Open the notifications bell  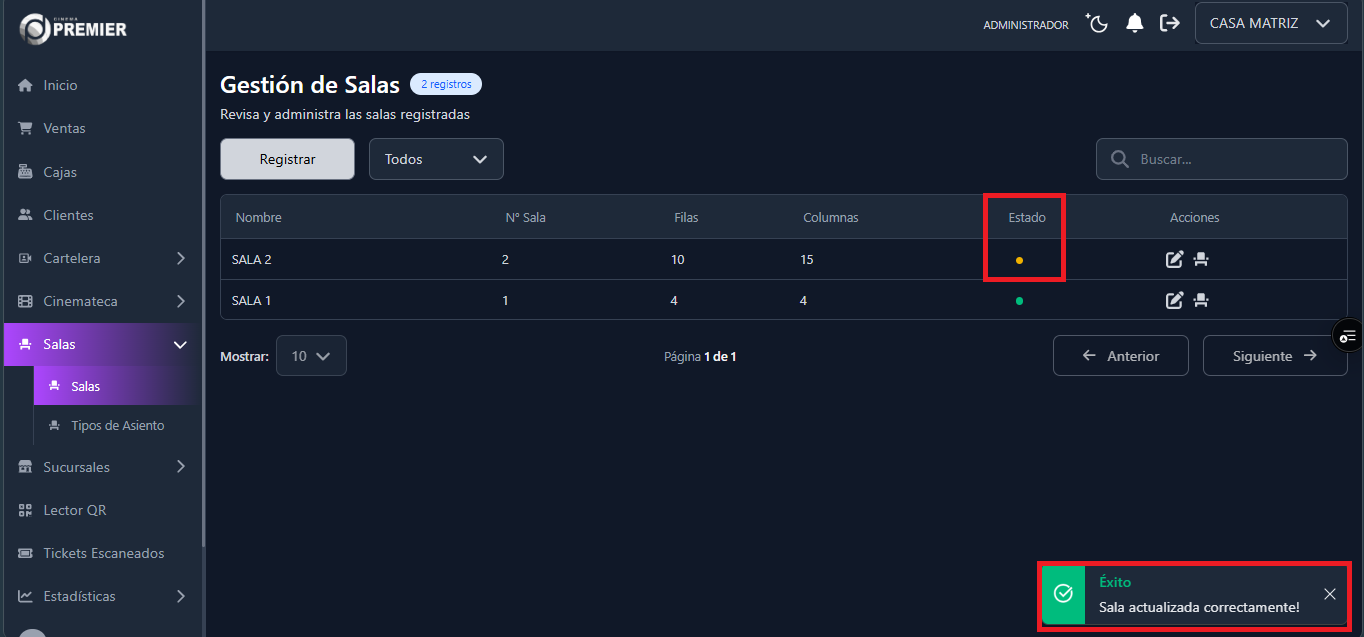click(1134, 24)
